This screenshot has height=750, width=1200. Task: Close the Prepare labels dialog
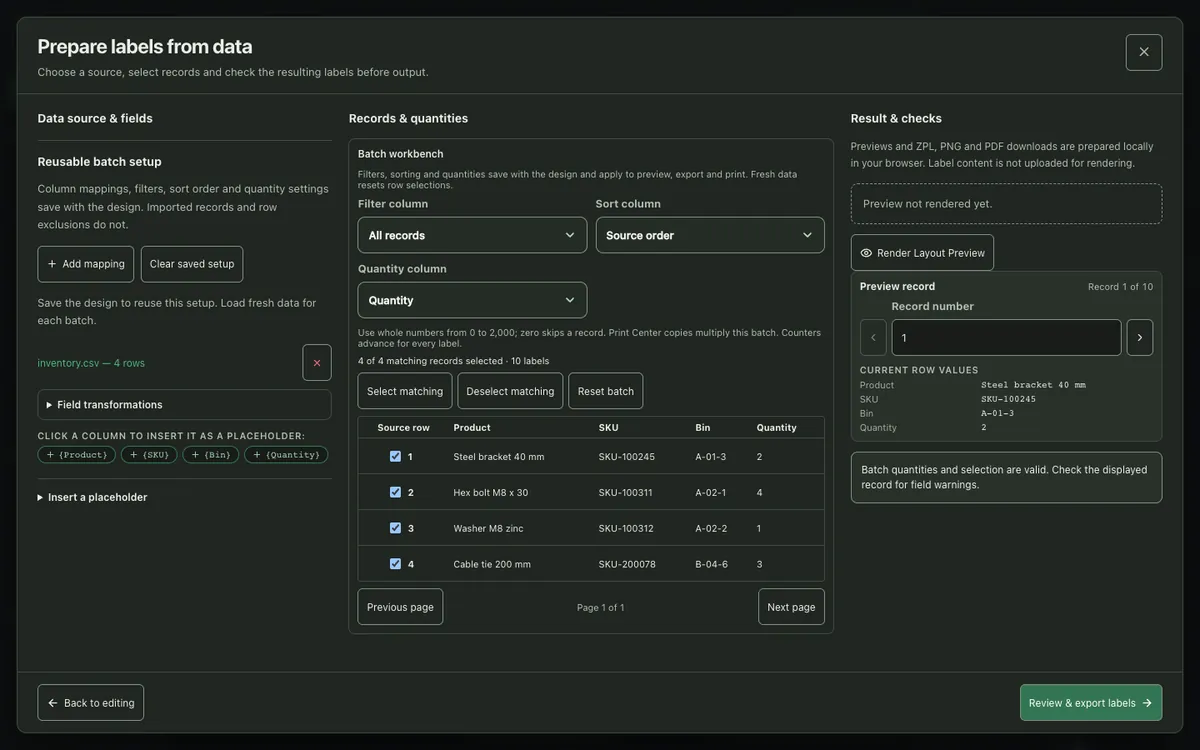1144,52
